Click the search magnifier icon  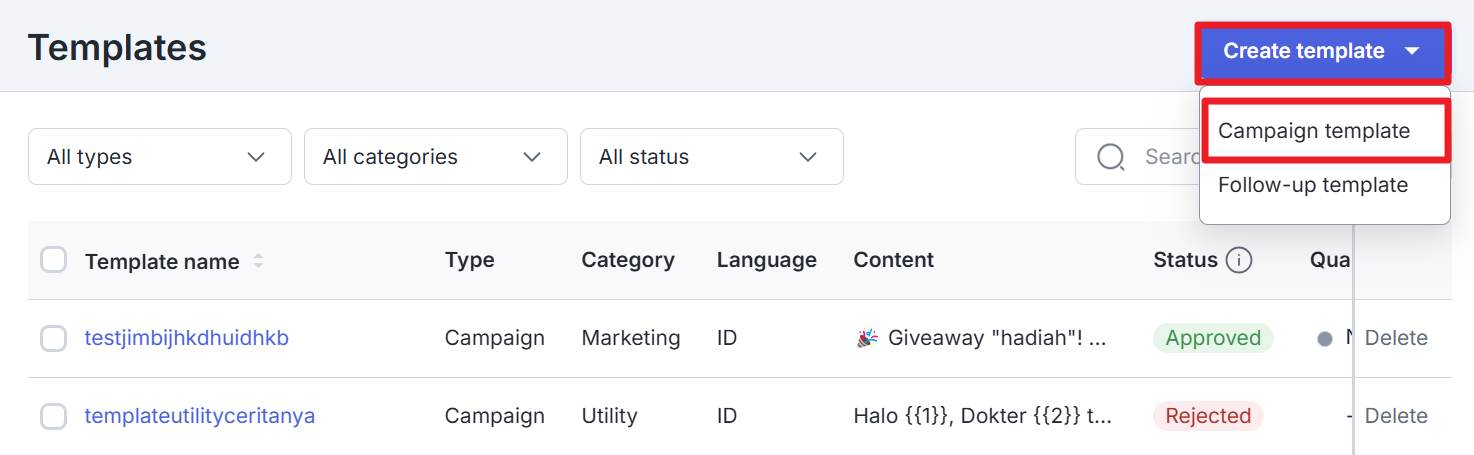[x=1111, y=157]
